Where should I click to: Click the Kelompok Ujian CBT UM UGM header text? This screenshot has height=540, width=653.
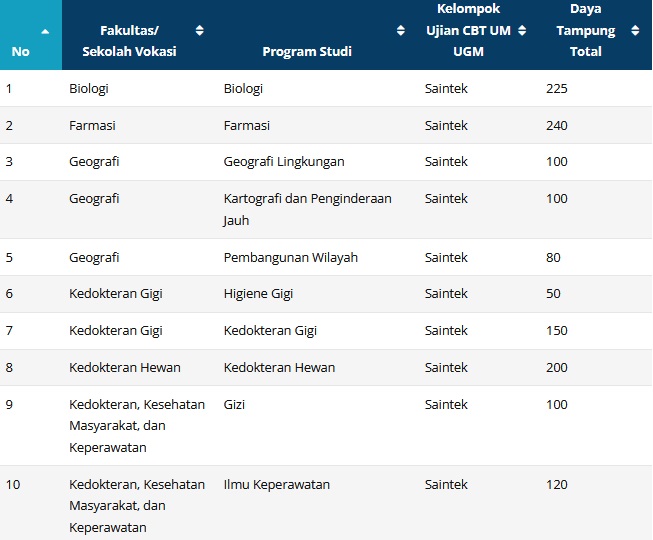point(468,30)
